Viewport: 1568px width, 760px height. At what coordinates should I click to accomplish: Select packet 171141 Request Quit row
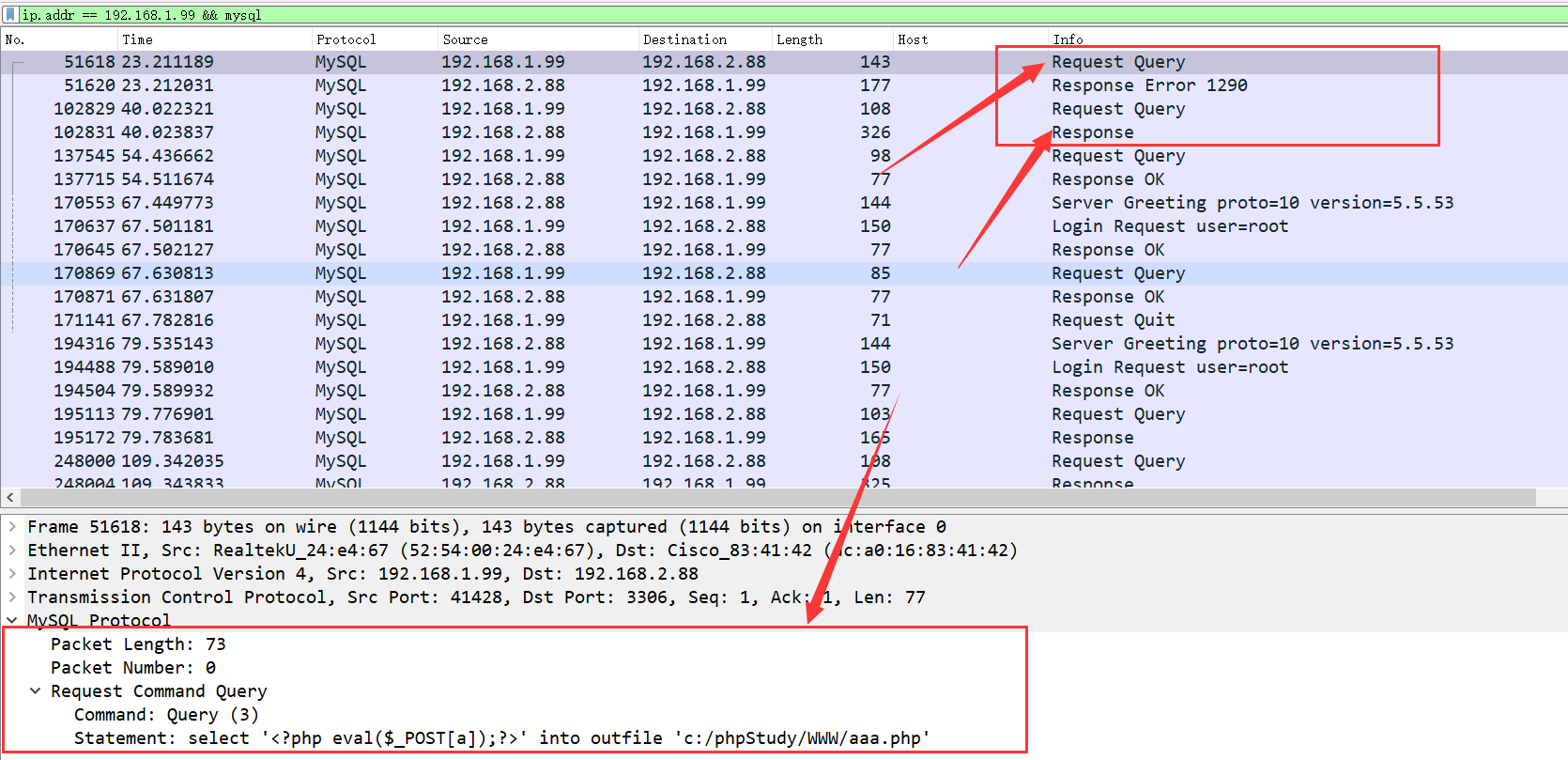click(x=784, y=320)
